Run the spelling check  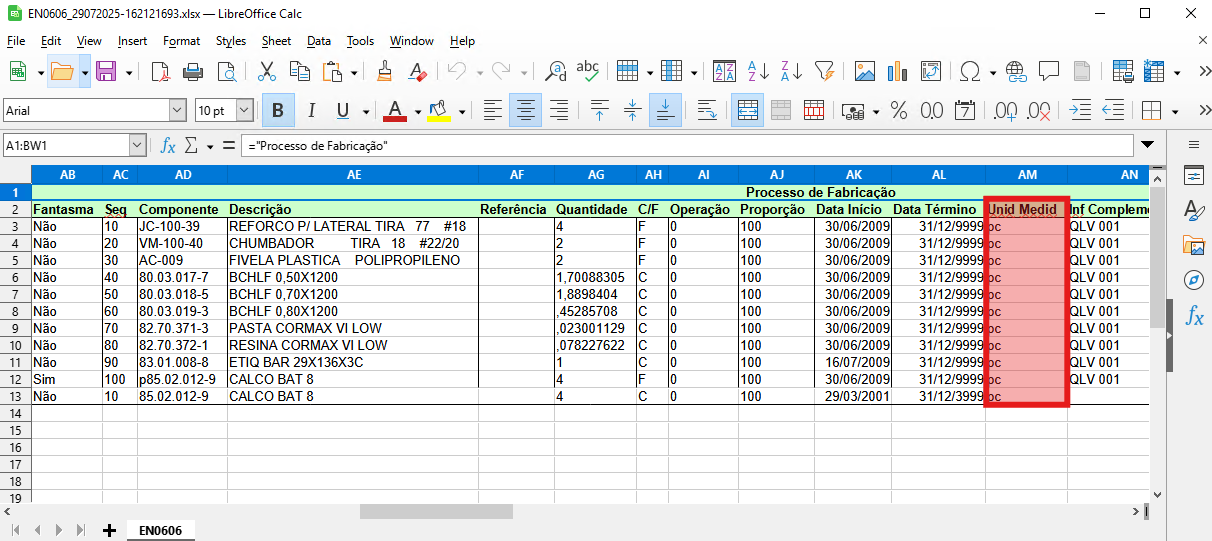(588, 72)
